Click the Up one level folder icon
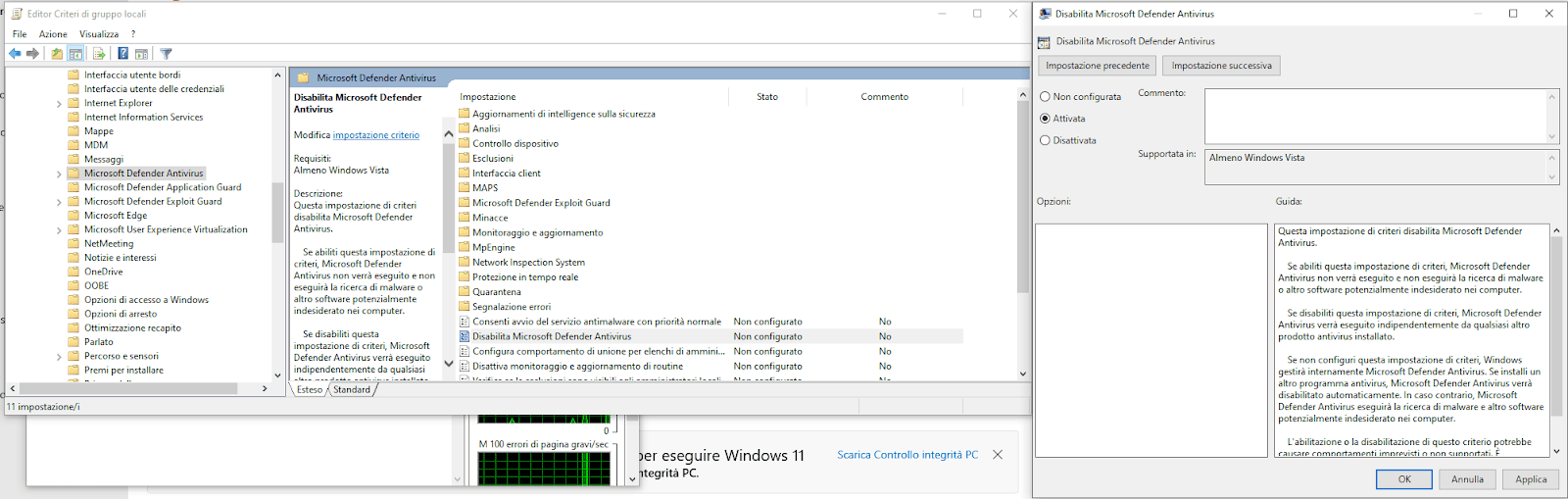This screenshot has width=1568, height=499. 57,54
